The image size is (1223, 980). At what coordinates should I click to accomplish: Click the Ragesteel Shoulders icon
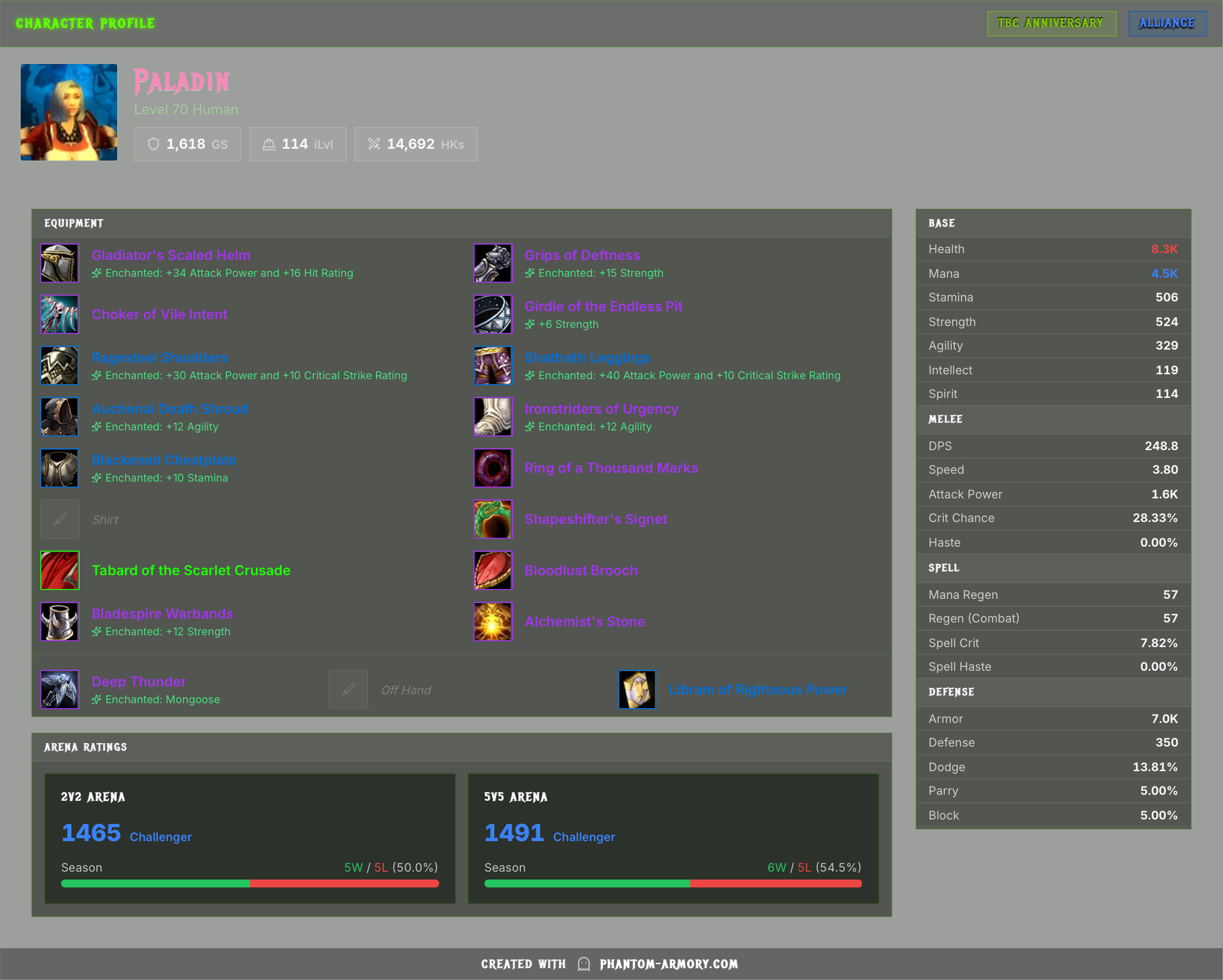(x=60, y=365)
